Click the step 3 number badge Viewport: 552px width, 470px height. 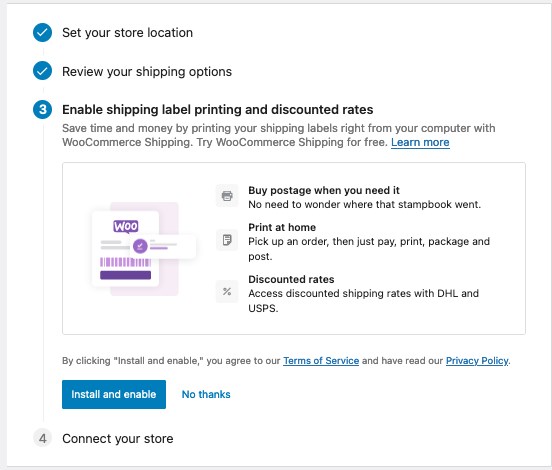point(42,109)
